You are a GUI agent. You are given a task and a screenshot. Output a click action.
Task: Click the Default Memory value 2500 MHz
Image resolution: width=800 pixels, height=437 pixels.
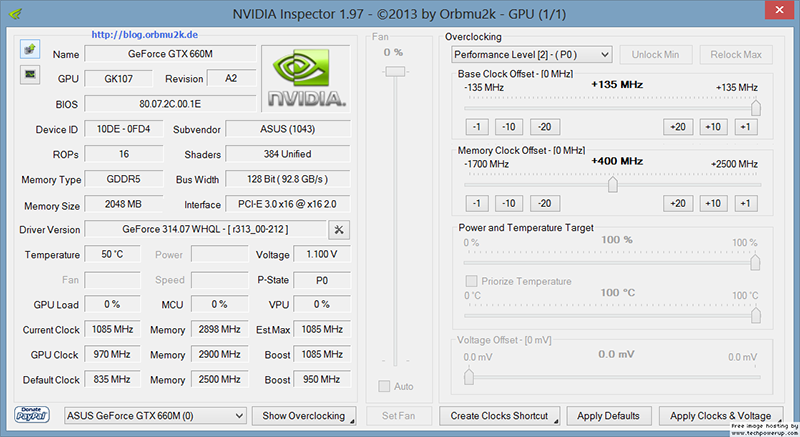click(219, 379)
